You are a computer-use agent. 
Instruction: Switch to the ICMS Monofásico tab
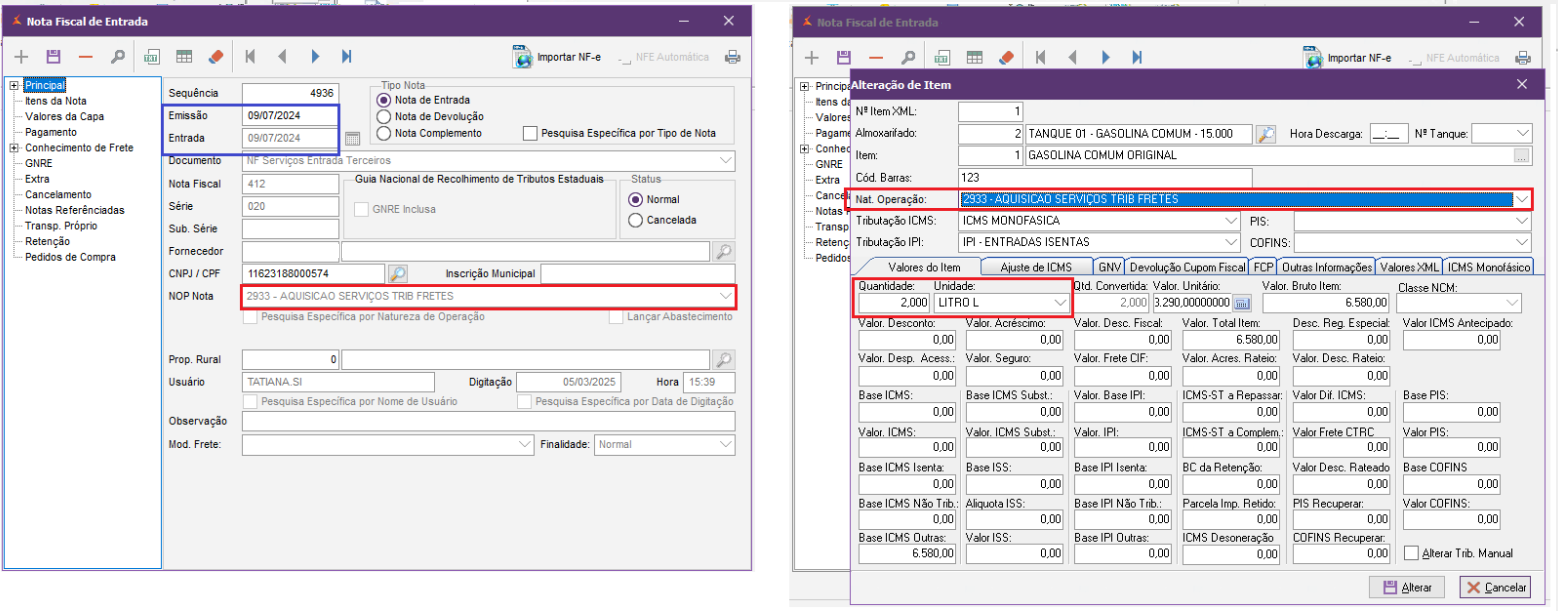[x=1489, y=267]
